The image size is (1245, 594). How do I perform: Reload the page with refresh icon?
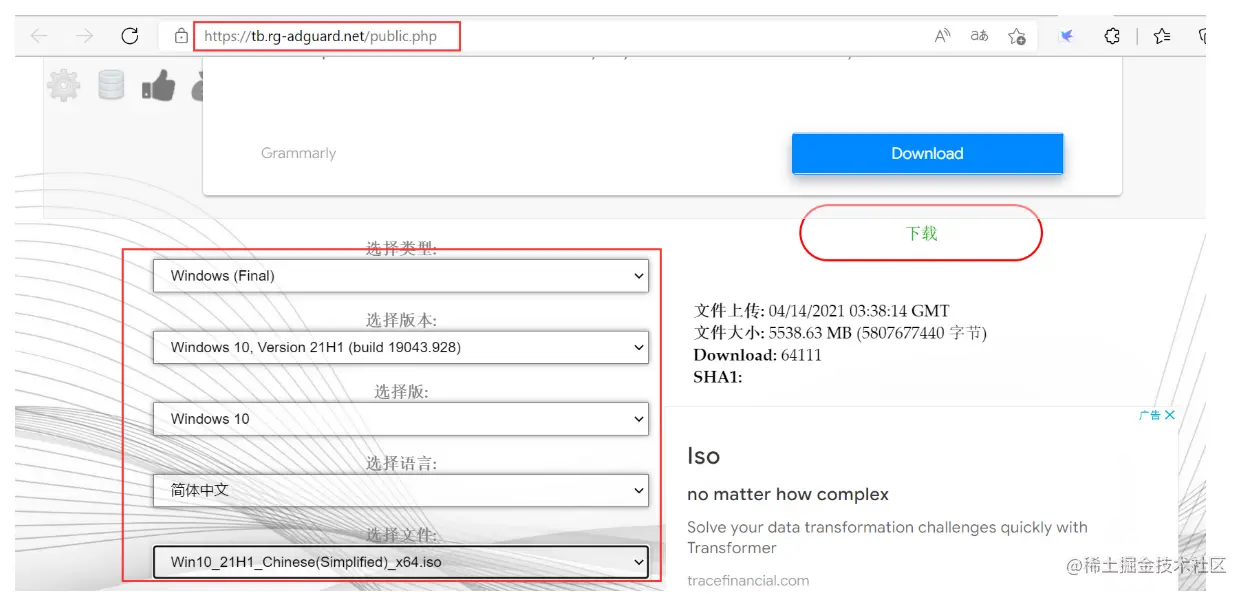pyautogui.click(x=129, y=36)
